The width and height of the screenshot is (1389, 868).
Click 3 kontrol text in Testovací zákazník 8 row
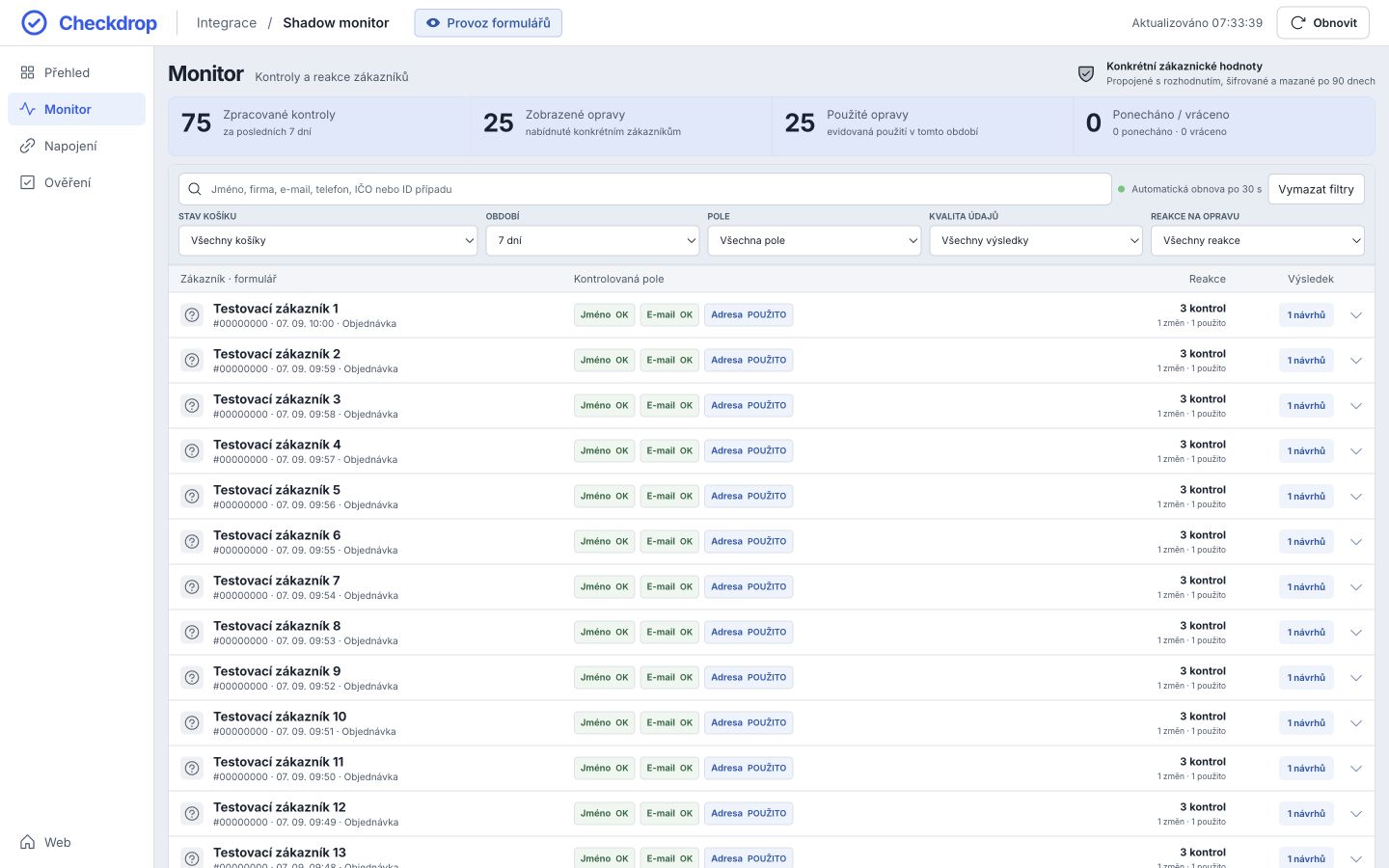pyautogui.click(x=1203, y=626)
